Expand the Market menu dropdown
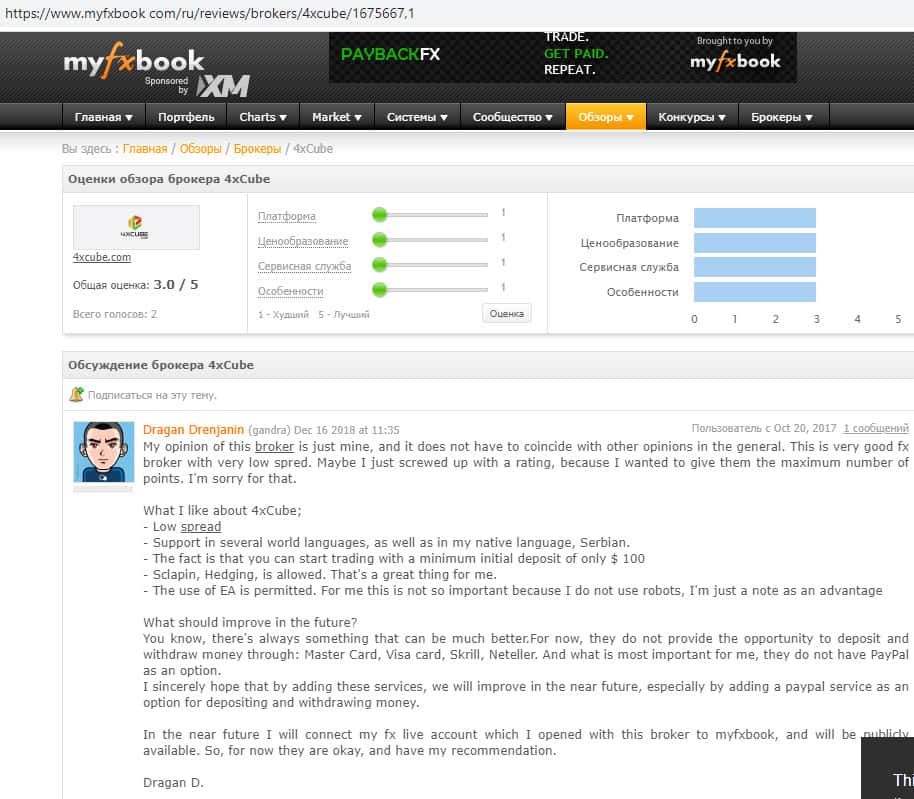 [336, 117]
